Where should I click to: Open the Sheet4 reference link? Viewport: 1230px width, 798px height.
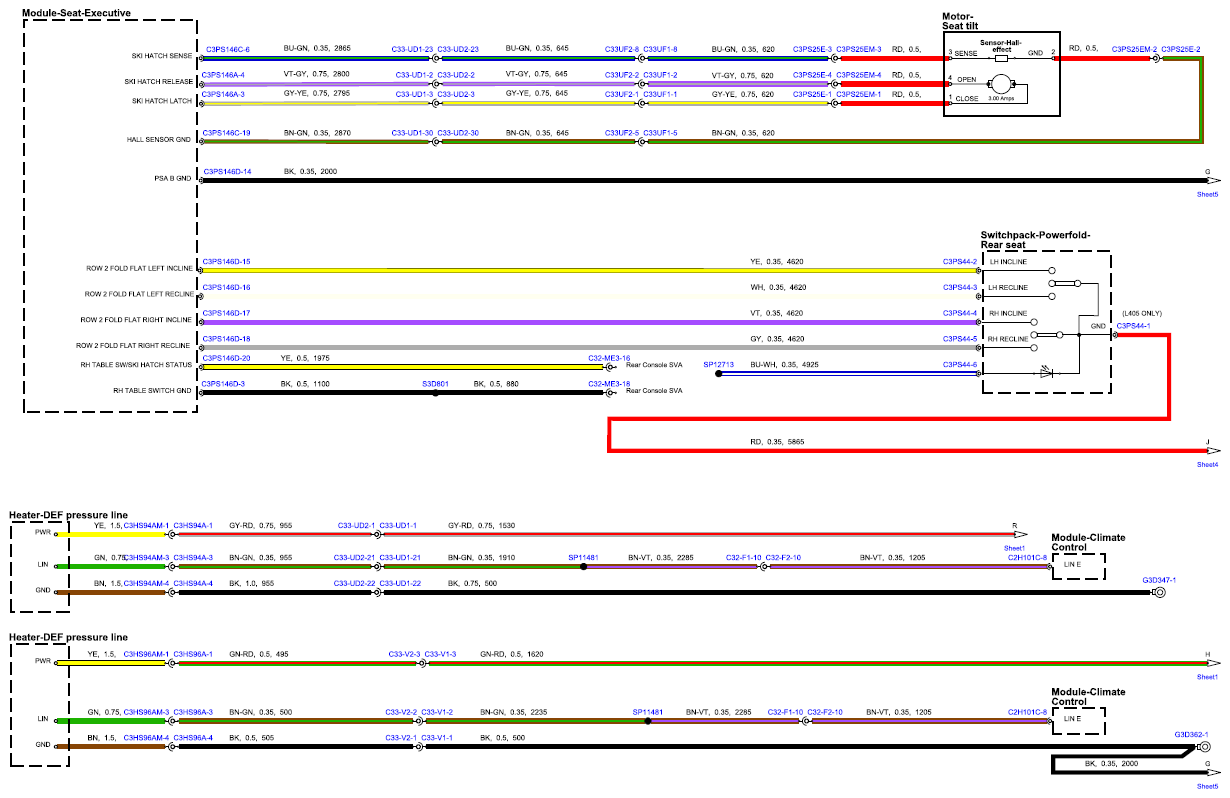[x=1207, y=464]
